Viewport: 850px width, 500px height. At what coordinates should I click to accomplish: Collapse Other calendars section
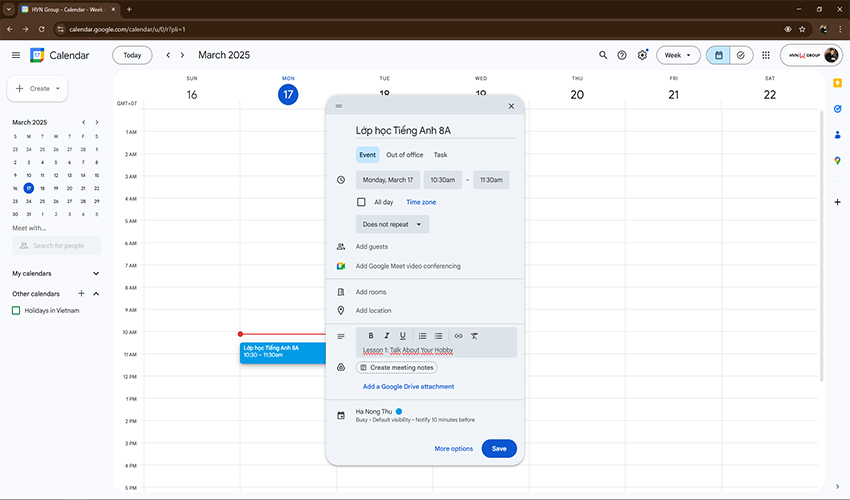96,293
